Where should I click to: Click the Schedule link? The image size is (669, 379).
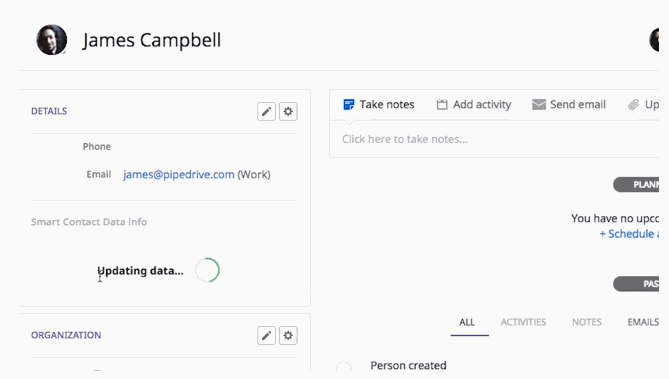(x=629, y=234)
